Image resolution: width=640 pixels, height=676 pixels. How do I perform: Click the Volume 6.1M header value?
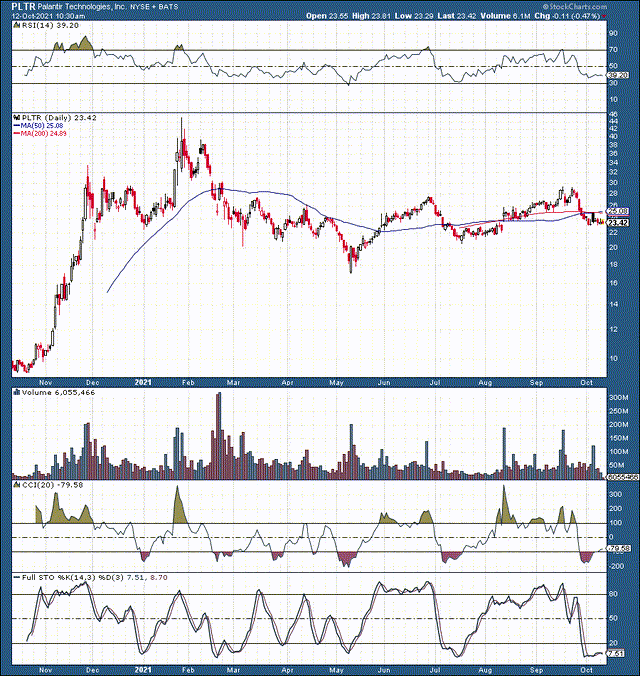(x=505, y=16)
